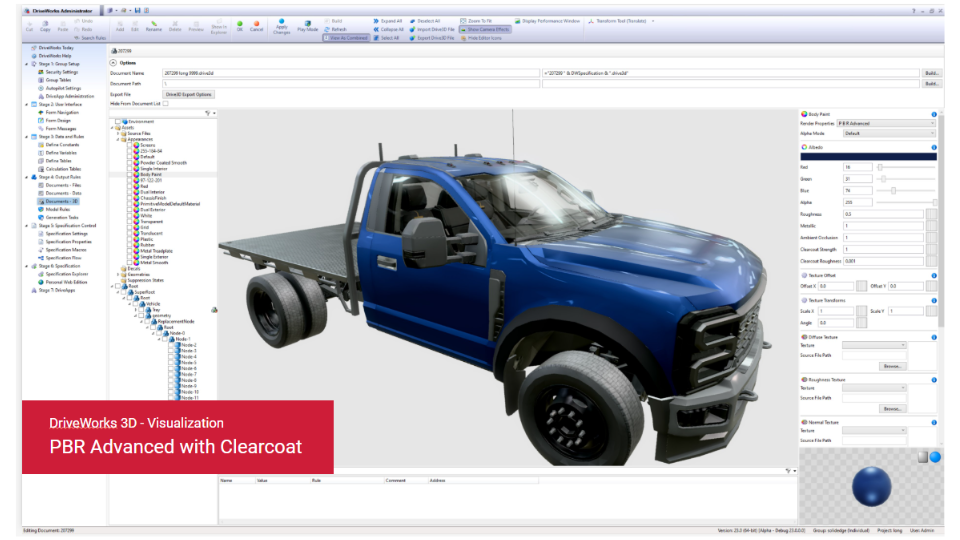
Task: Click Export Drive3D File
Action: pos(432,38)
